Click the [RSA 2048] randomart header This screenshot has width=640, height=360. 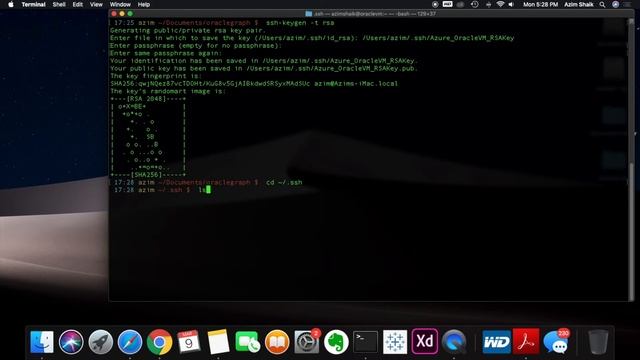(x=148, y=99)
